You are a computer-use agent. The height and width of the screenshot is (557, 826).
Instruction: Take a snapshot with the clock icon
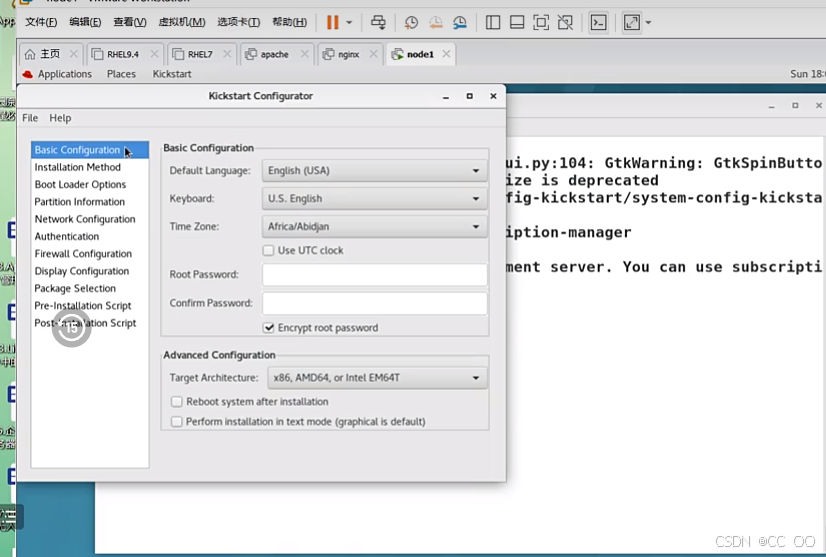point(411,23)
